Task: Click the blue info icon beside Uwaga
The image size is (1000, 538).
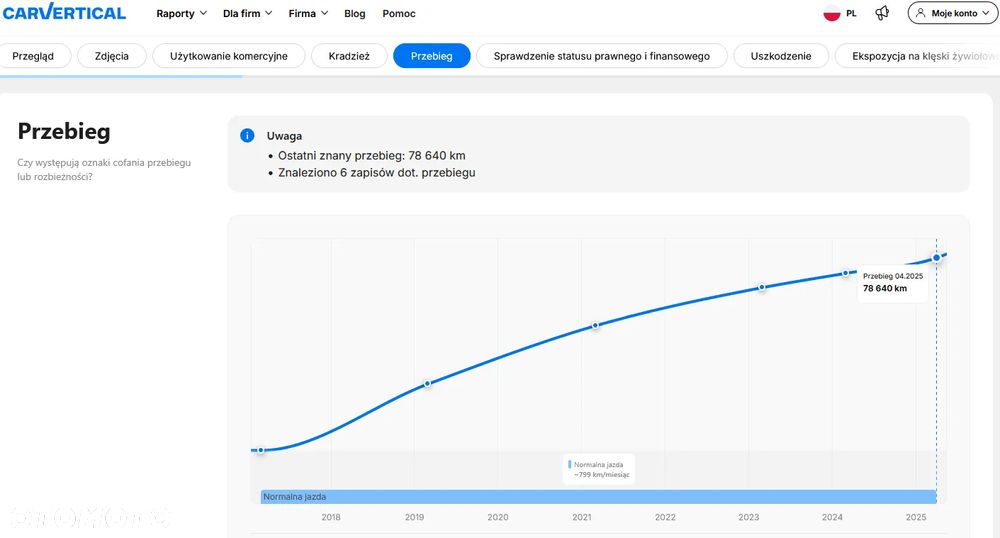Action: point(247,135)
